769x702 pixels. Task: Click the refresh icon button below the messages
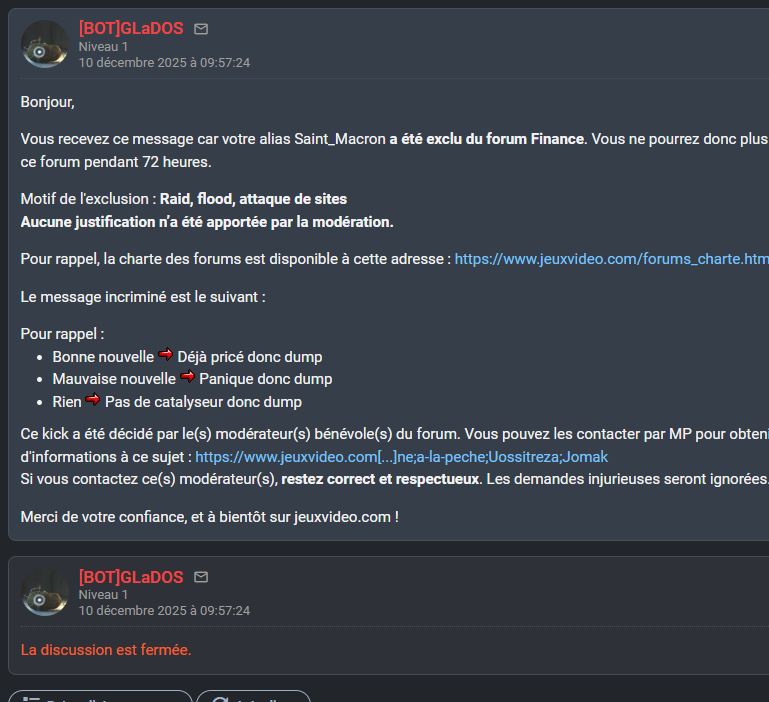coord(221,697)
